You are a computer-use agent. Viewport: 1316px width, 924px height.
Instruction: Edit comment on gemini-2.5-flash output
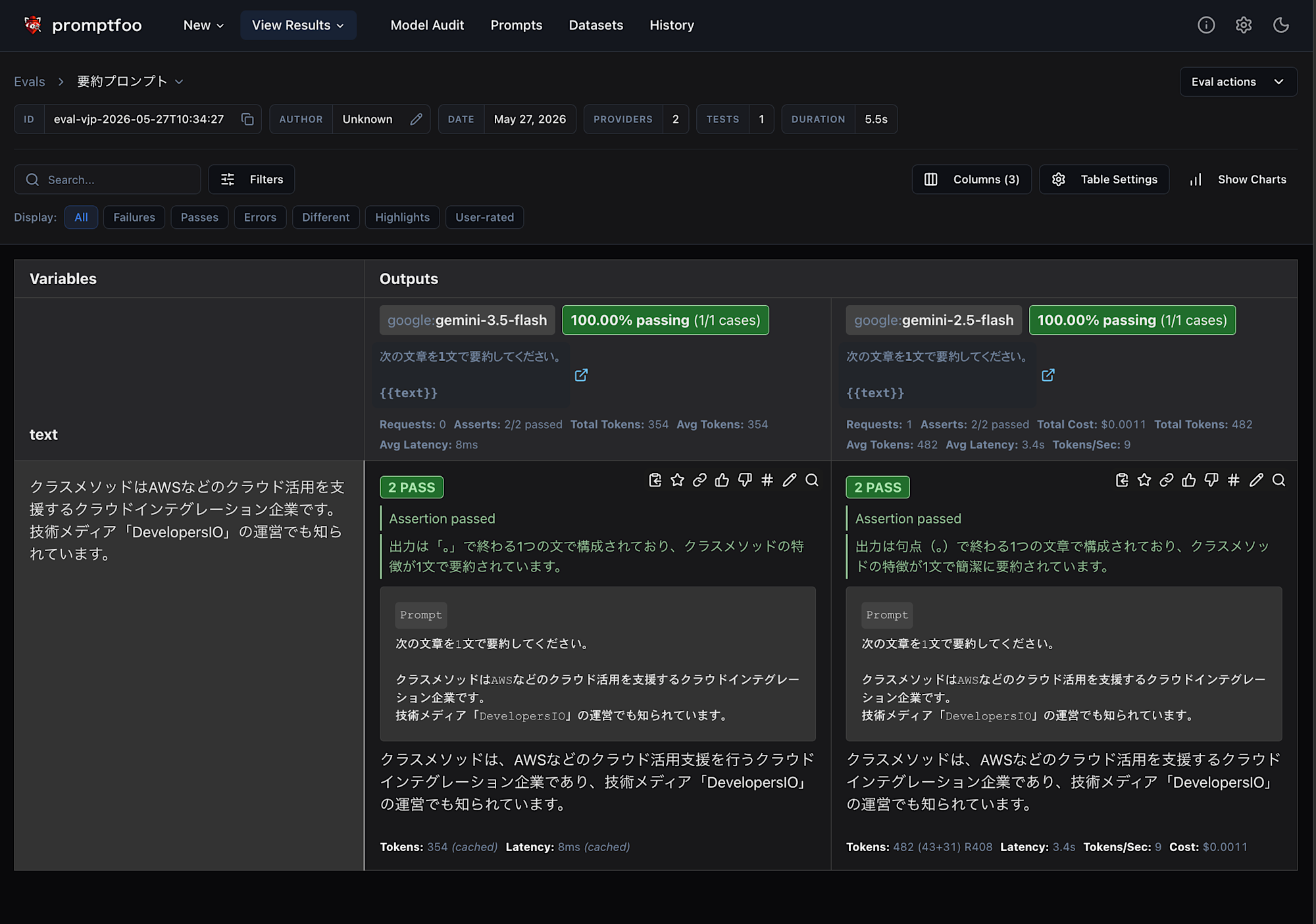coord(1256,480)
